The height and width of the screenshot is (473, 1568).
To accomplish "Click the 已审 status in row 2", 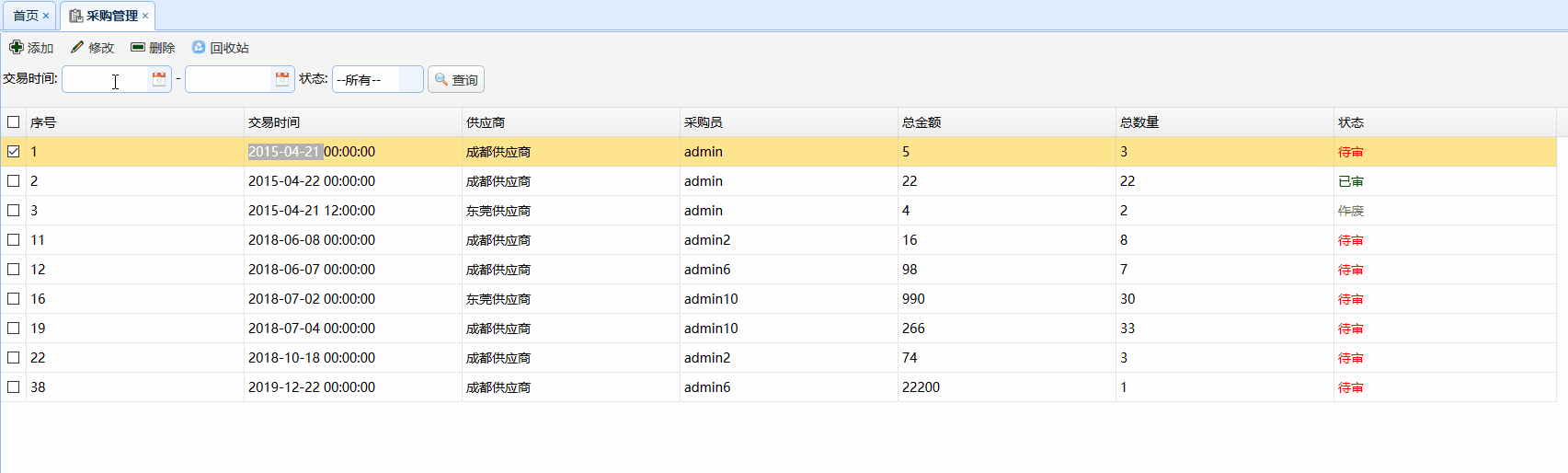I will click(1351, 181).
